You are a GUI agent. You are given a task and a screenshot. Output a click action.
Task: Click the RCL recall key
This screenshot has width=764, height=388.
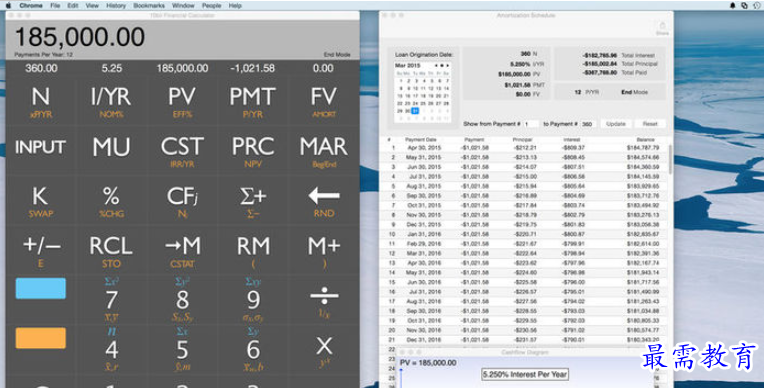pos(111,250)
